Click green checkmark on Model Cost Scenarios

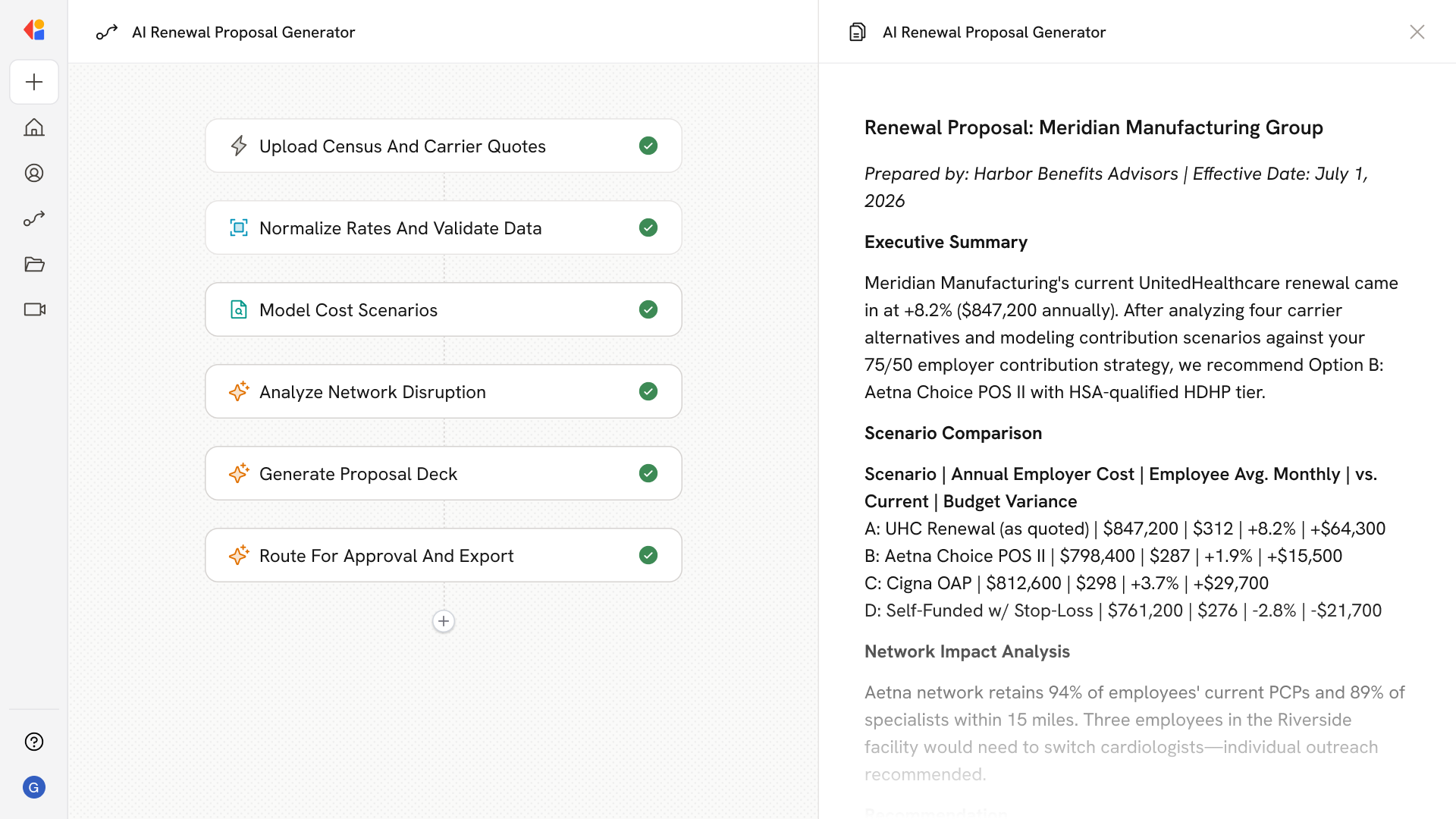tap(648, 309)
